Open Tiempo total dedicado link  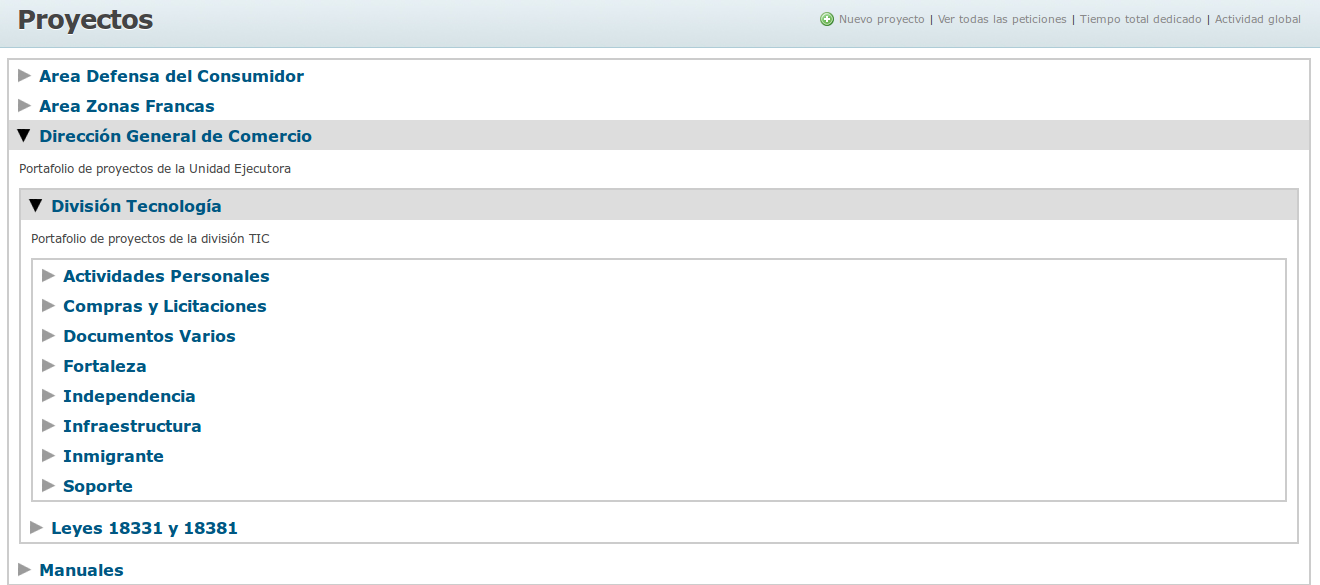pyautogui.click(x=1141, y=19)
